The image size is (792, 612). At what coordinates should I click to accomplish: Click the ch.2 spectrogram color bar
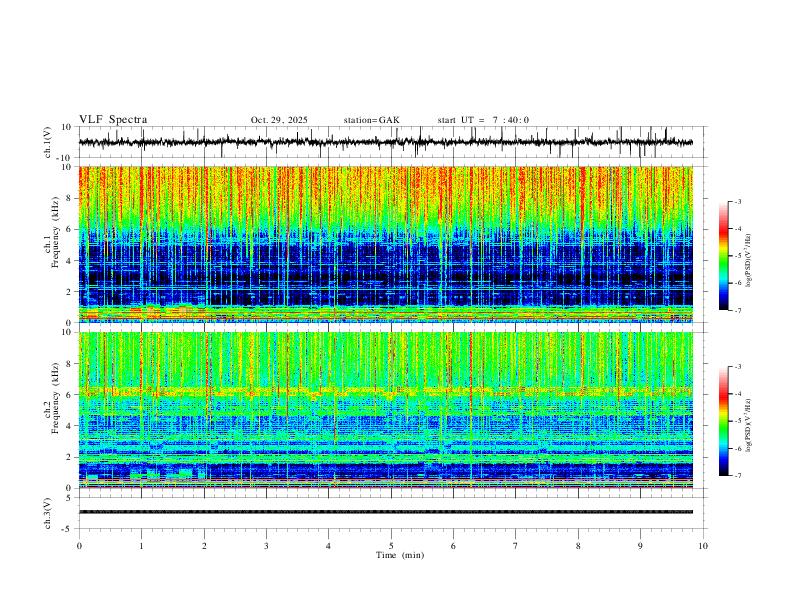coord(724,421)
